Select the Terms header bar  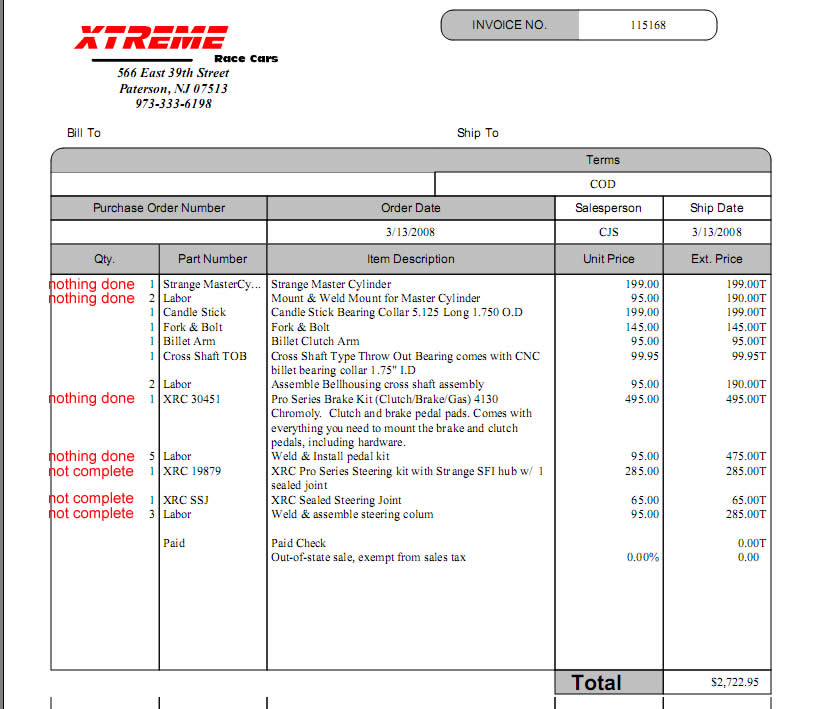tap(602, 160)
